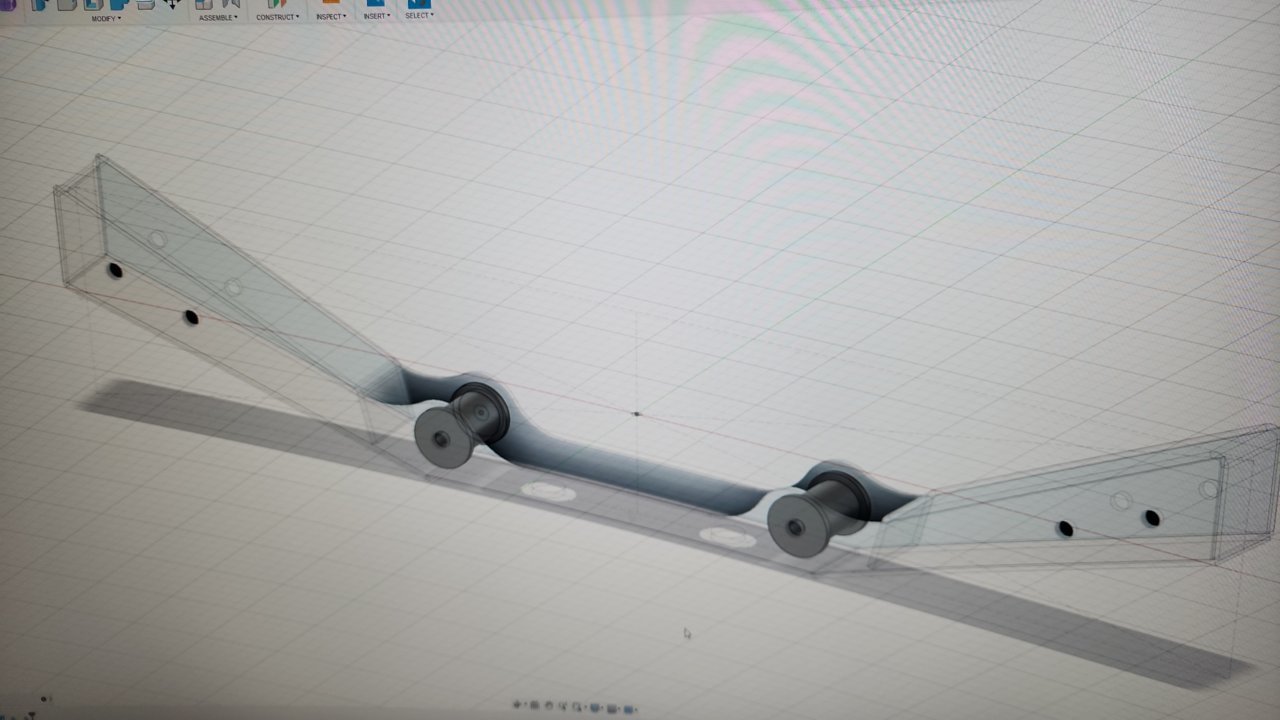
Task: Open the MODIFY dropdown menu
Action: point(105,18)
